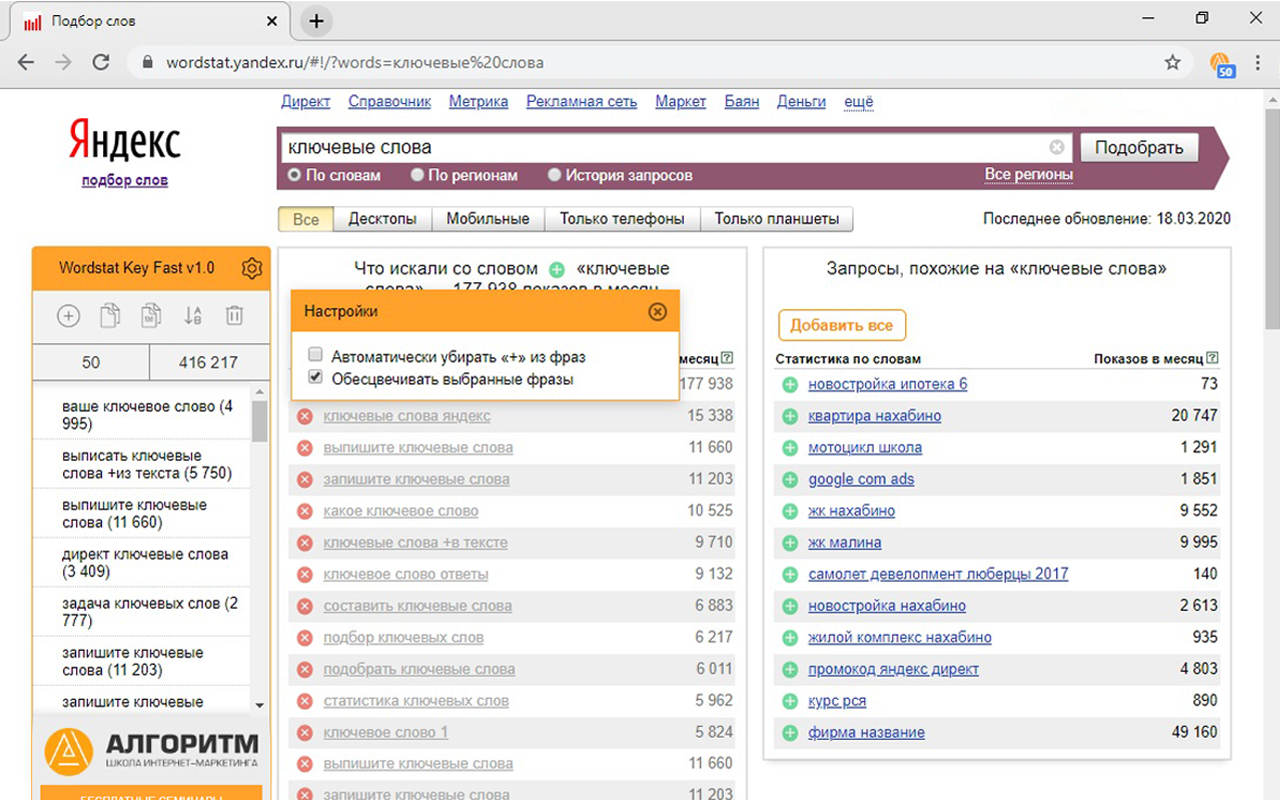Remove phrase 'запишите ключевые слова' at 11 203

[305, 480]
